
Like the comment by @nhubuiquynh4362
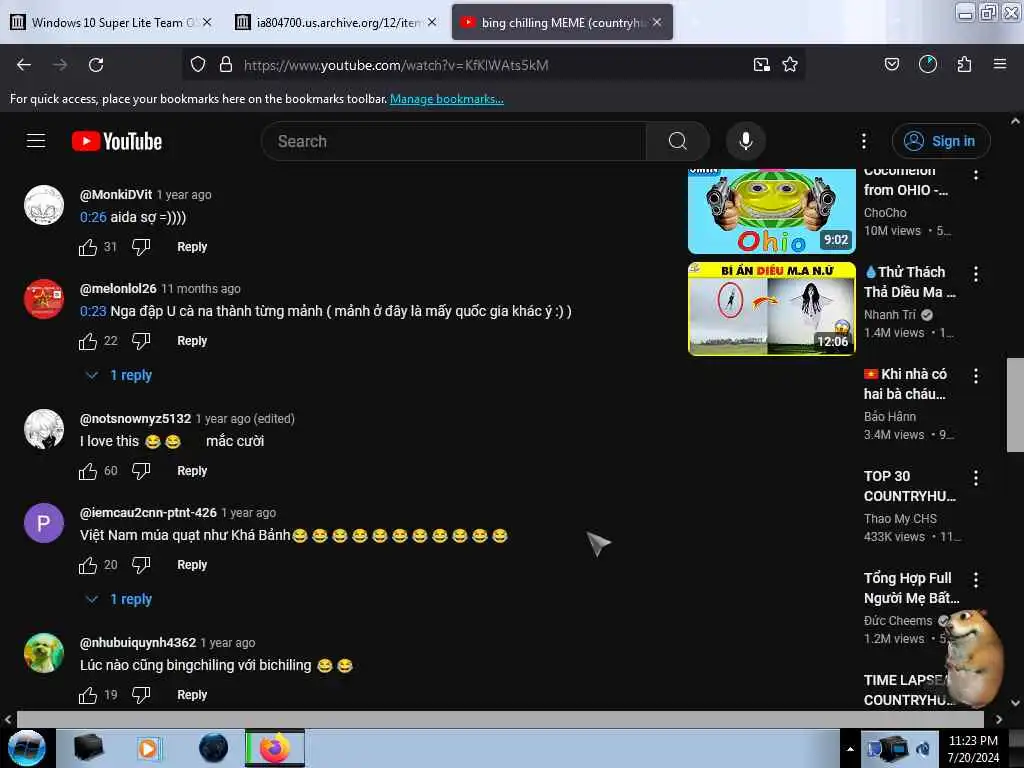pos(88,696)
